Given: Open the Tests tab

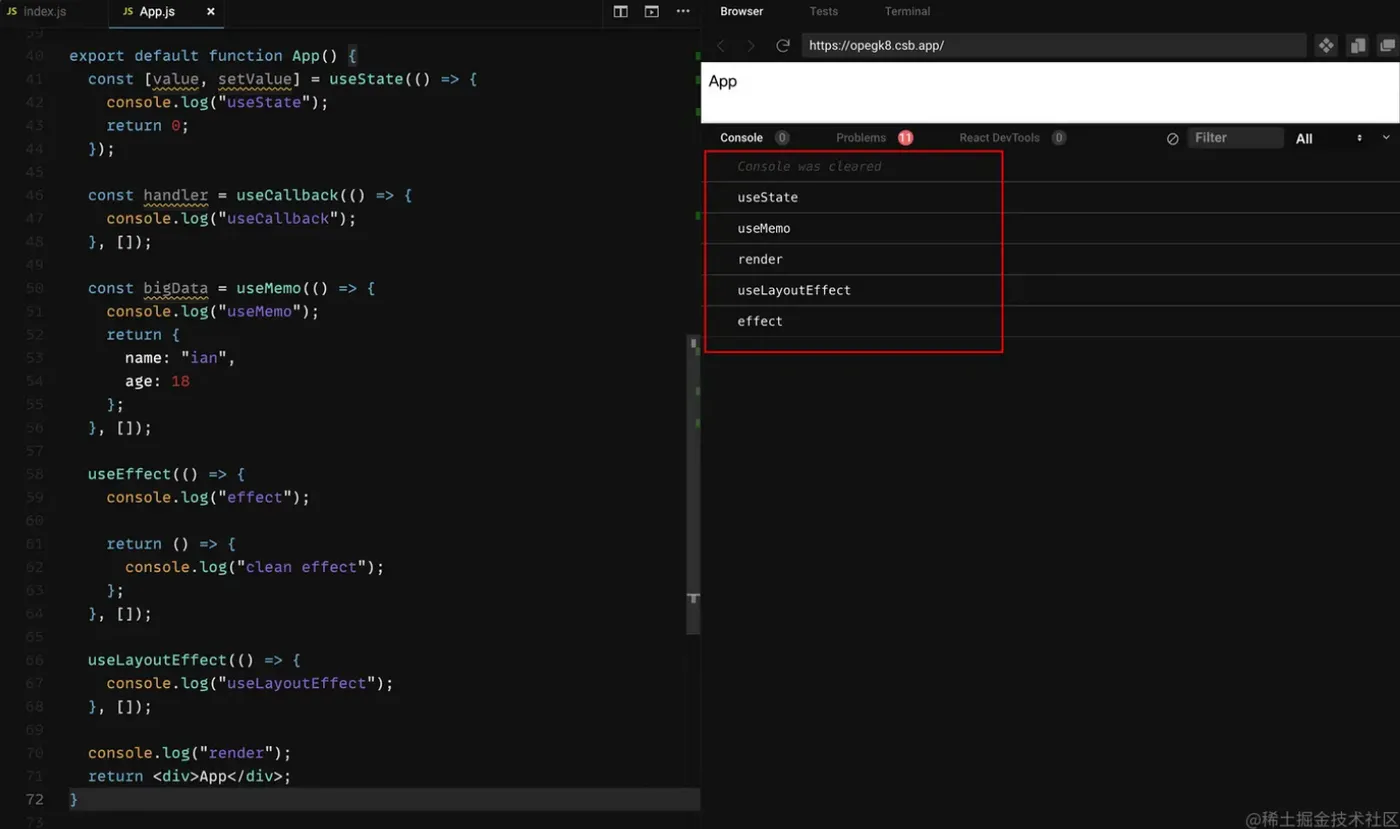Looking at the screenshot, I should [x=824, y=12].
